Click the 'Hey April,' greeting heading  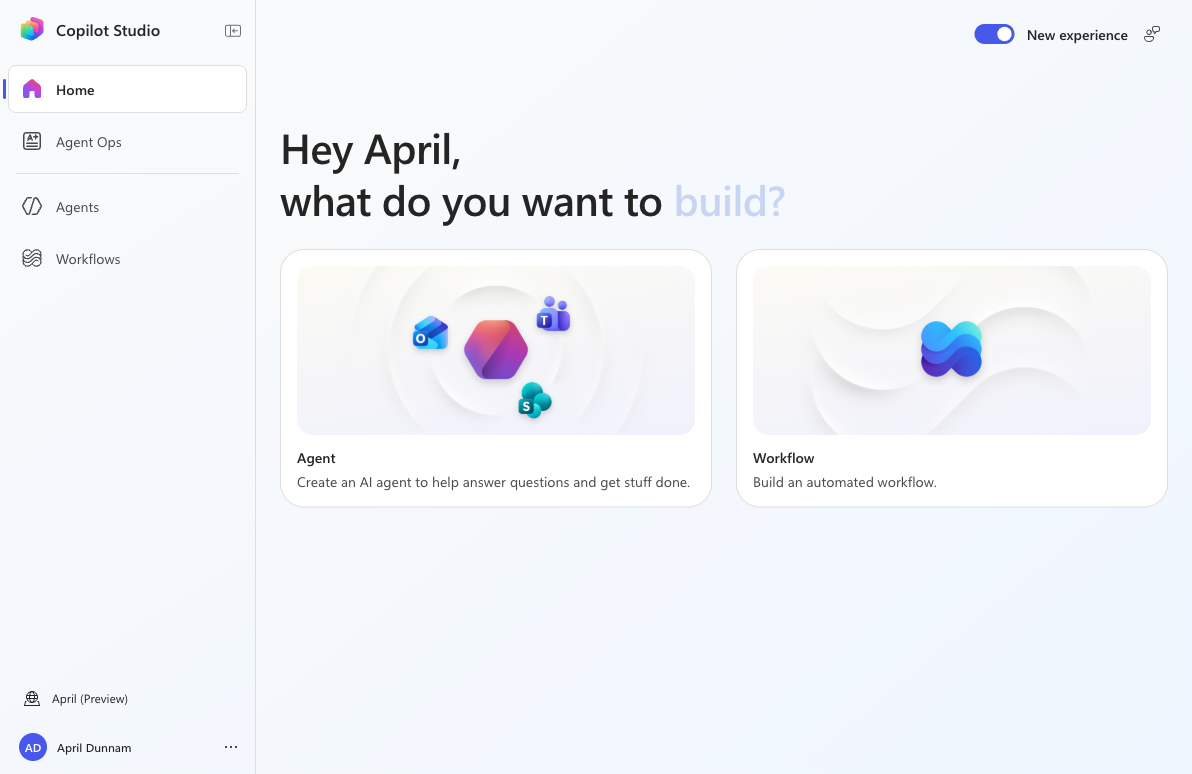[x=371, y=150]
